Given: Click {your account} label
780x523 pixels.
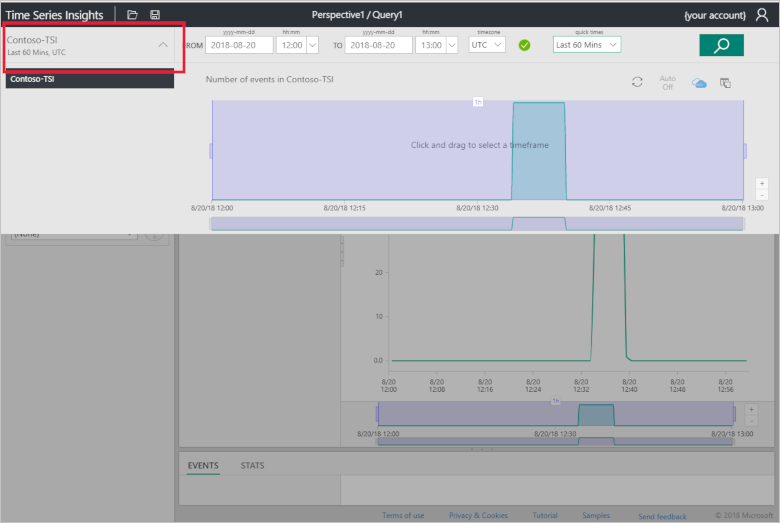Looking at the screenshot, I should click(x=715, y=15).
